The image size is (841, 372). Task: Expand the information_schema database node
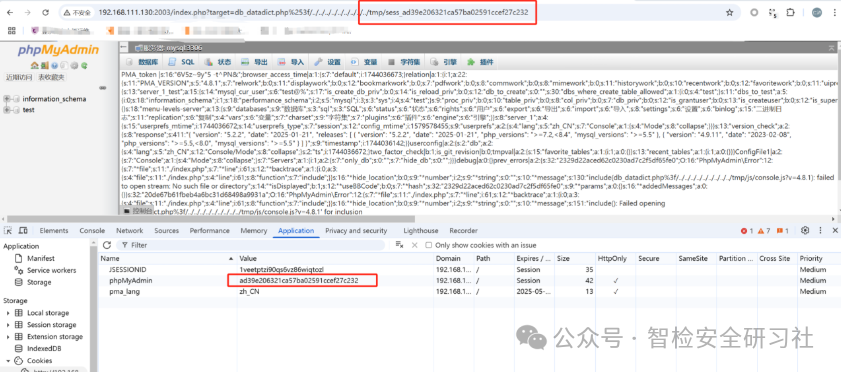tap(7, 99)
